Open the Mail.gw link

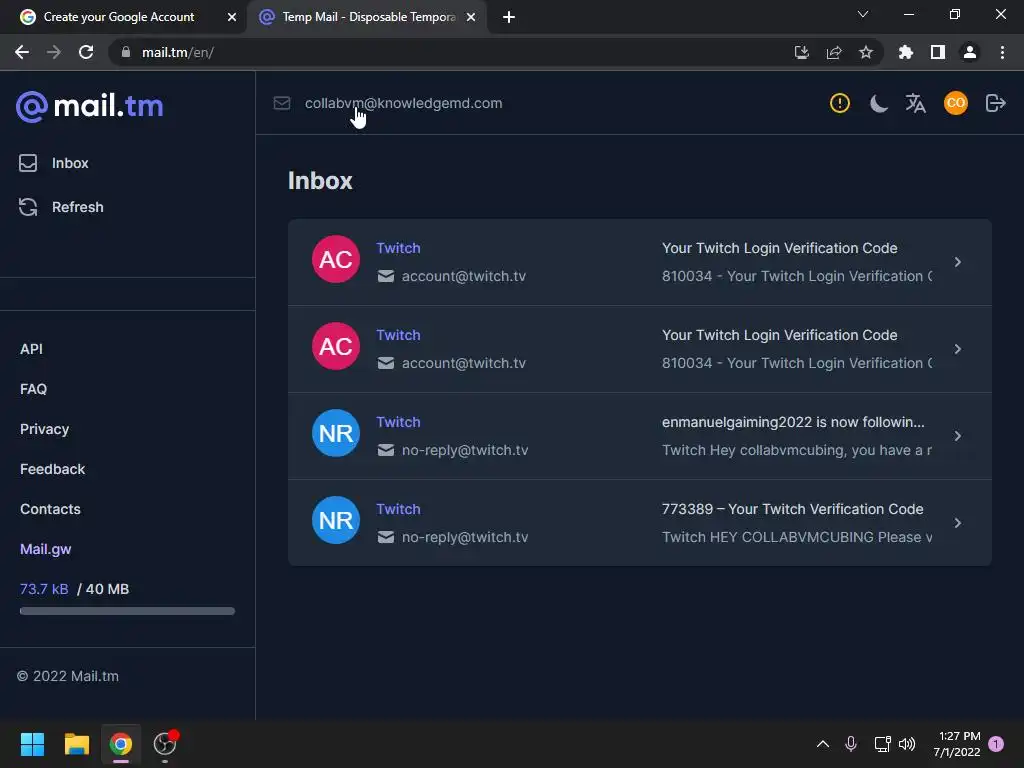[46, 549]
